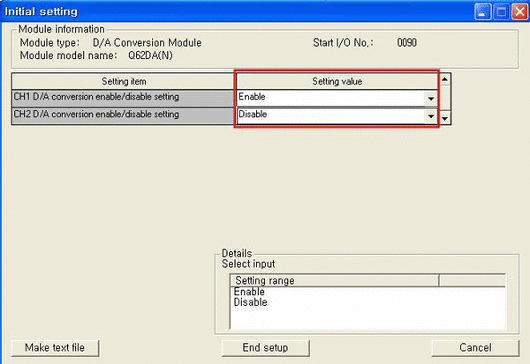The height and width of the screenshot is (364, 530).
Task: Close the Initial setting window
Action: pyautogui.click(x=520, y=12)
